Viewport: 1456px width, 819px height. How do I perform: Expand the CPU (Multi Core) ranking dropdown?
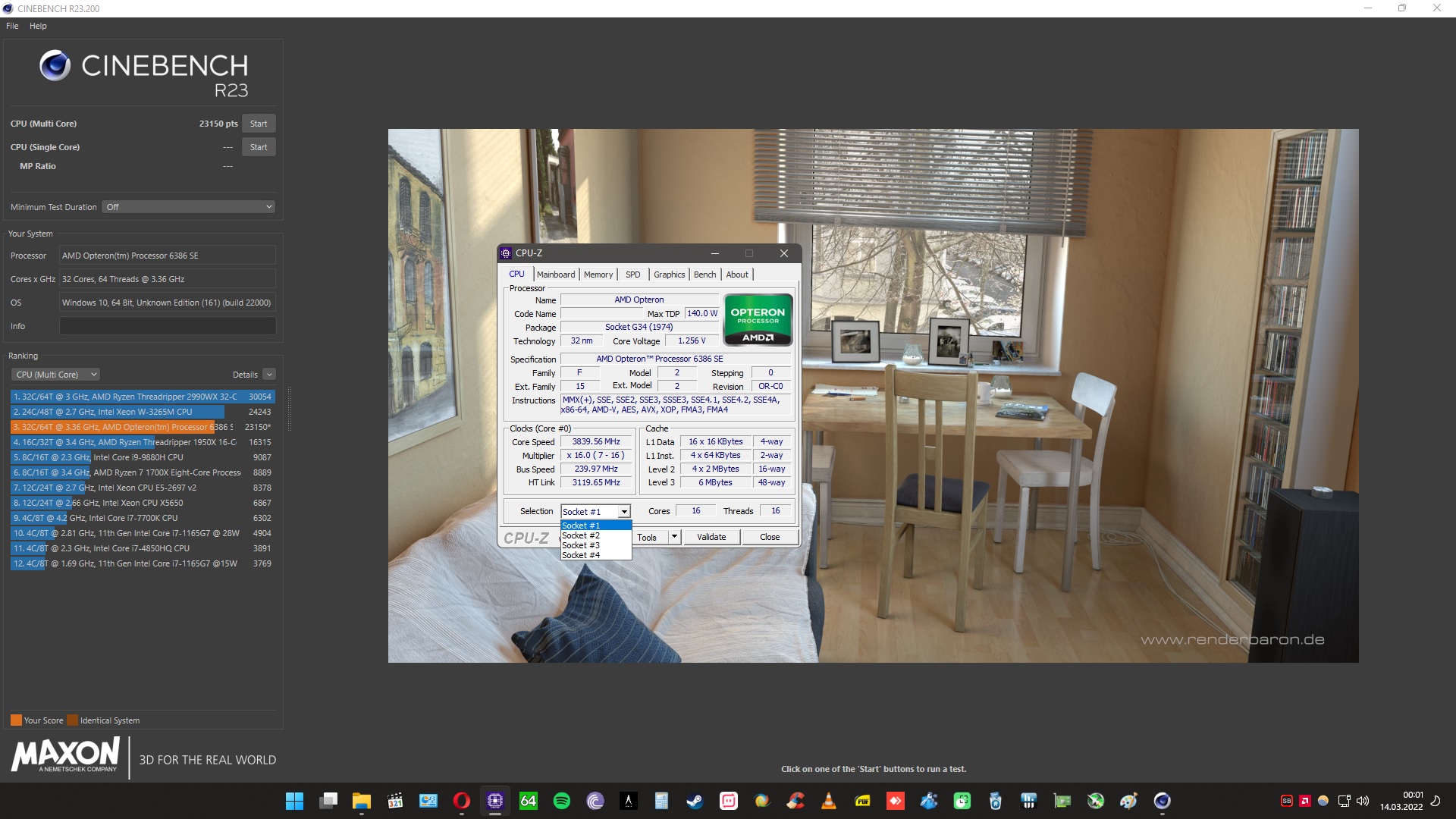tap(56, 375)
